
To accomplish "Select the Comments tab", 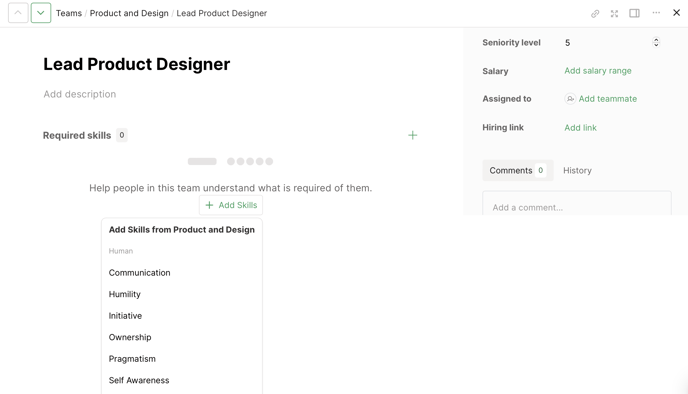I will pos(518,170).
